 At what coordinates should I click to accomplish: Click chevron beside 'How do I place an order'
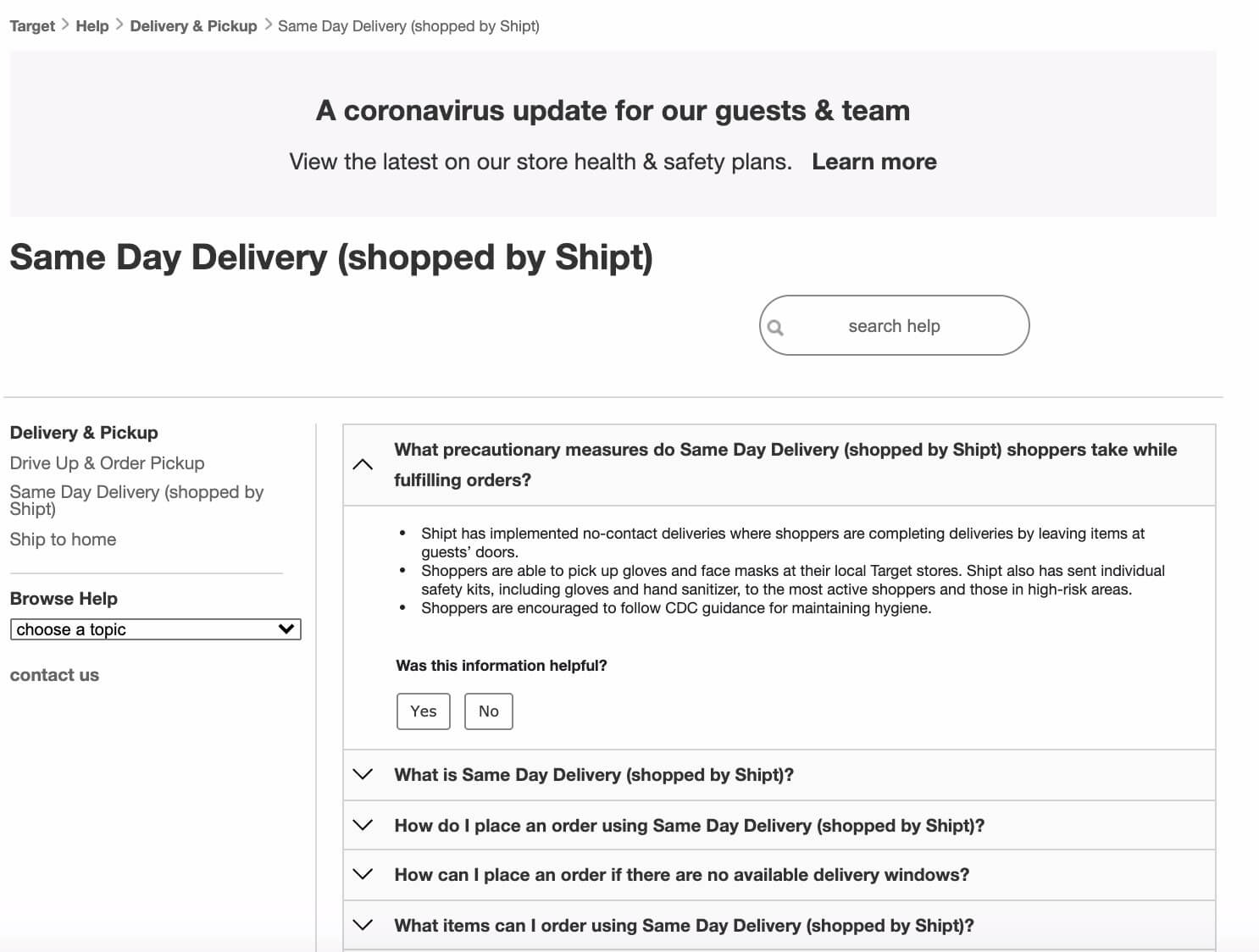coord(363,825)
